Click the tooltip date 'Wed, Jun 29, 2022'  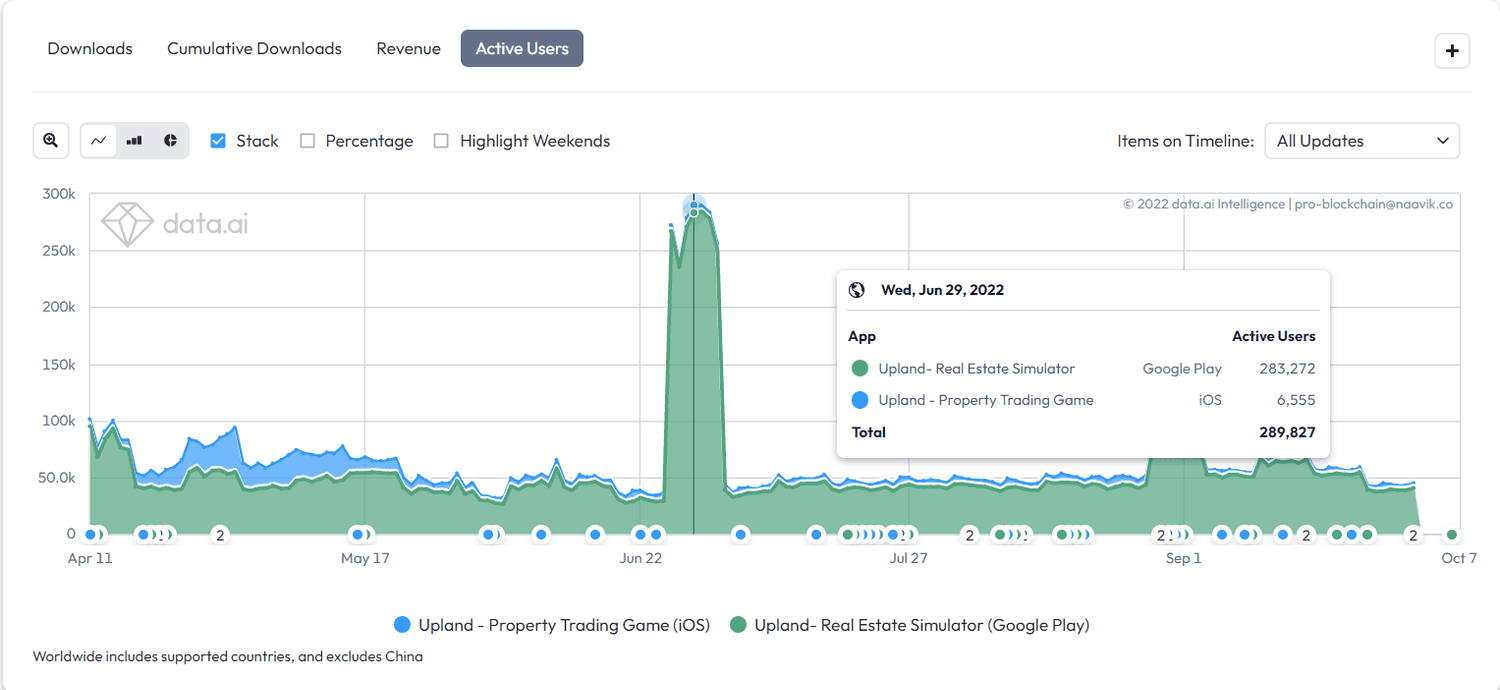tap(942, 290)
